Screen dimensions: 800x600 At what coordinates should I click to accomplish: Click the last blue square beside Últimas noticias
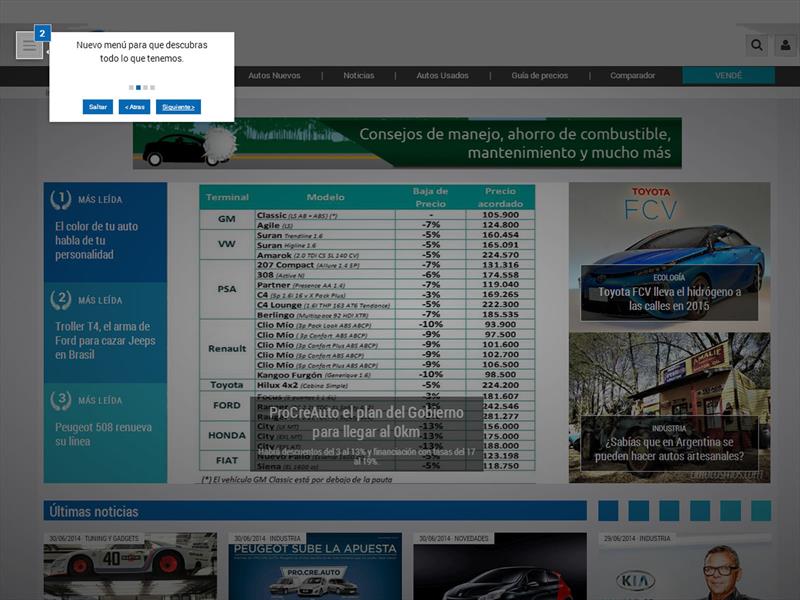[760, 512]
